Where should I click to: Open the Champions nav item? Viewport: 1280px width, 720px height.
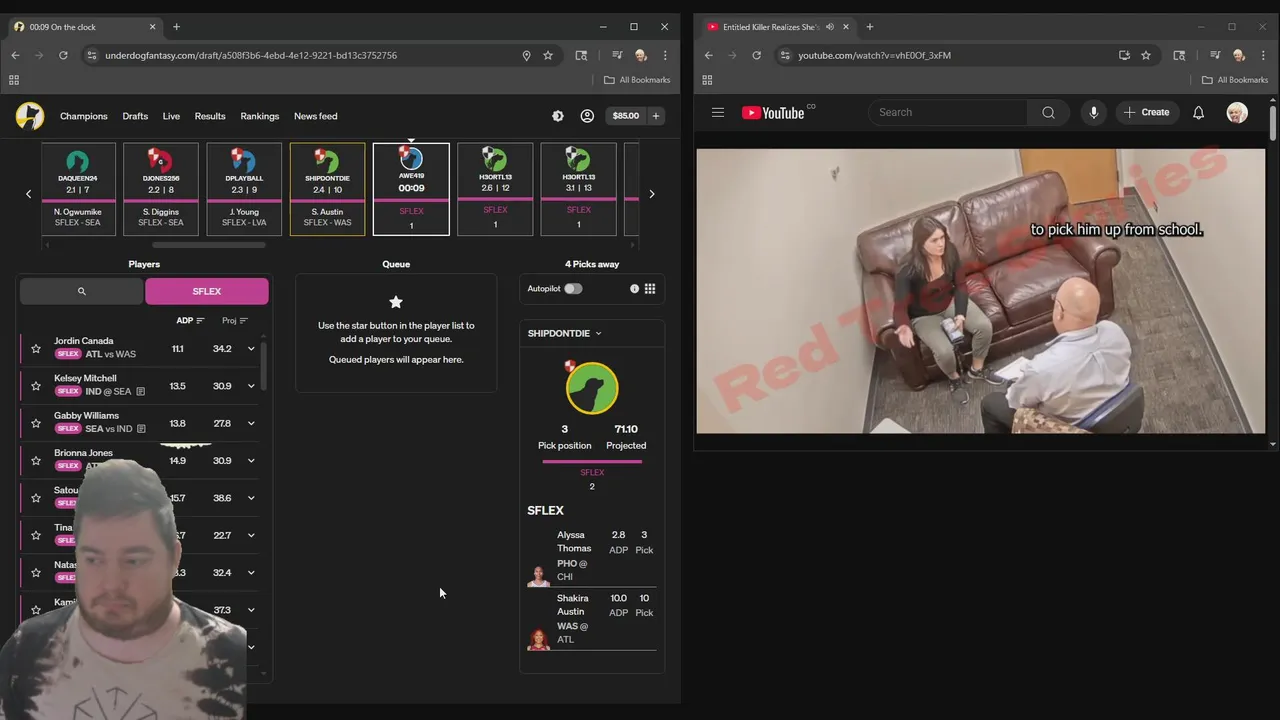(84, 116)
